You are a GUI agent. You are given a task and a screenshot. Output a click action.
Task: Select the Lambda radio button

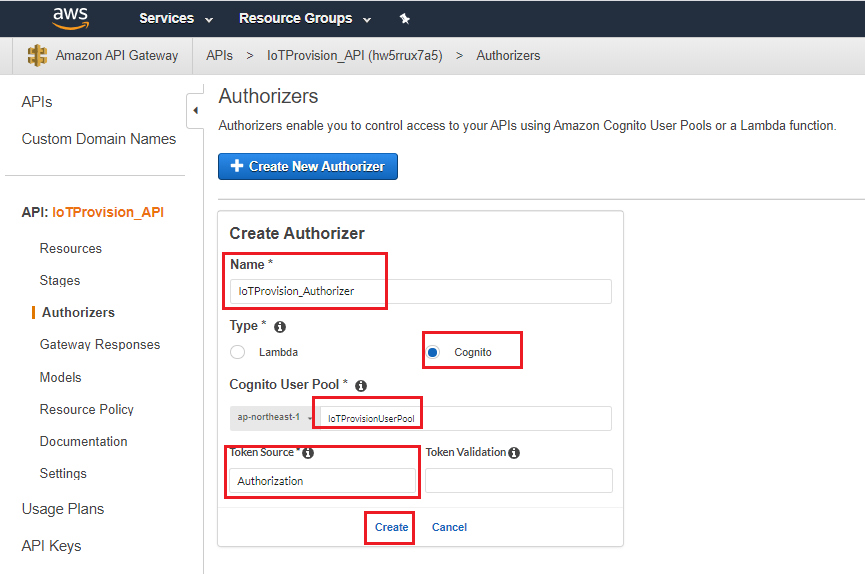click(x=238, y=352)
